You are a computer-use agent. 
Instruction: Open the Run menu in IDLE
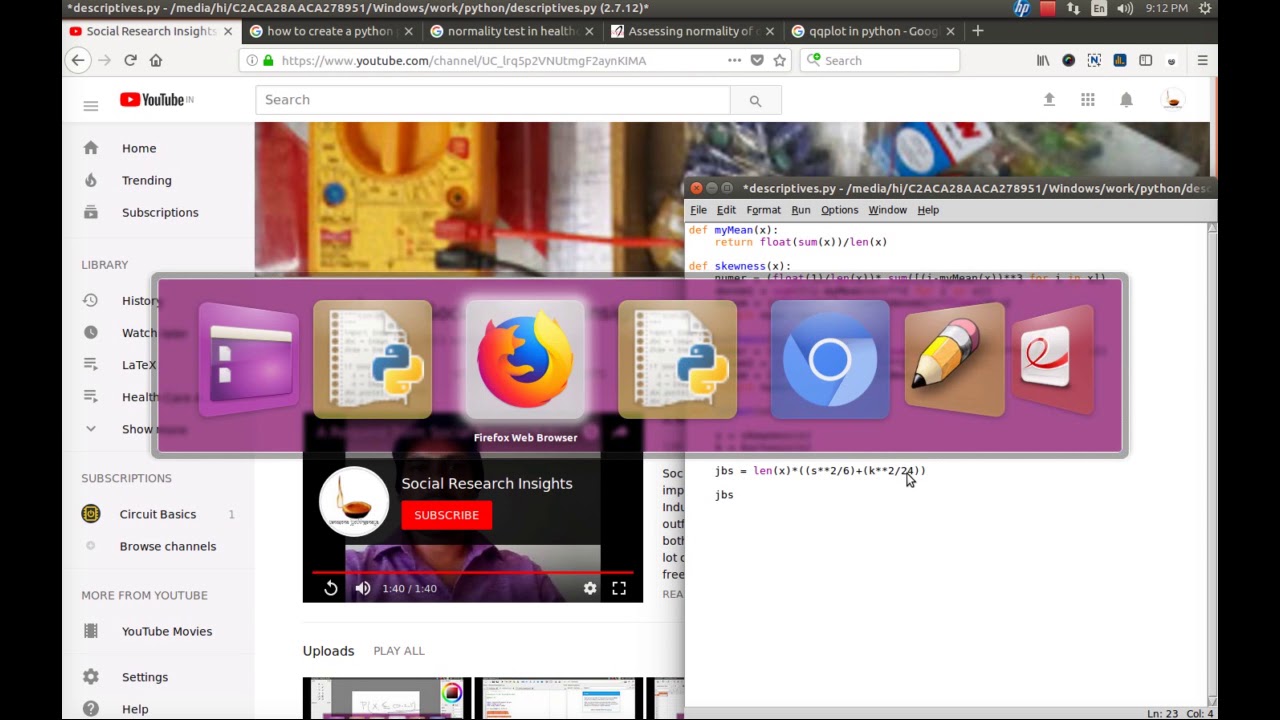click(x=801, y=210)
